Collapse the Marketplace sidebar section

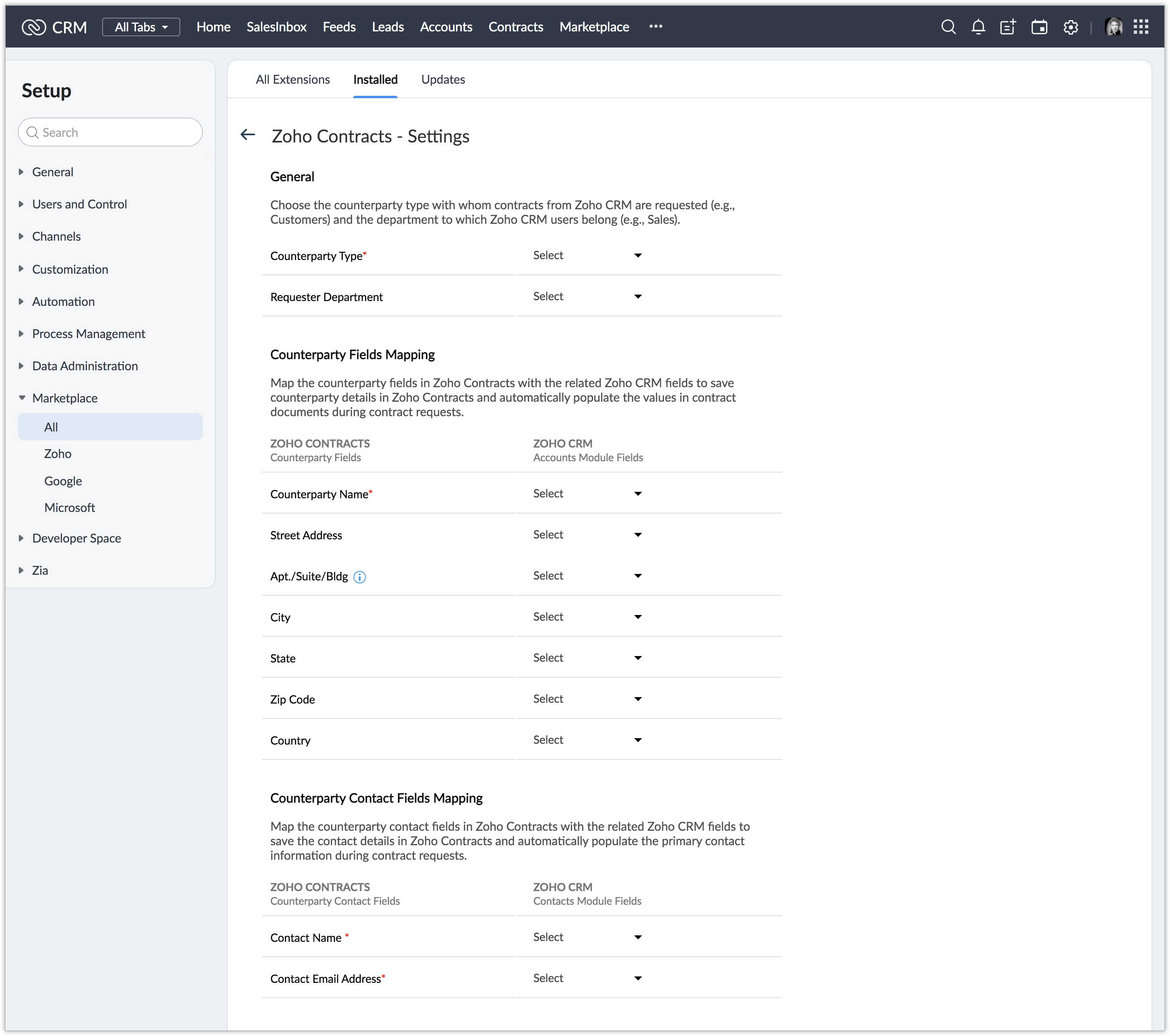(64, 398)
